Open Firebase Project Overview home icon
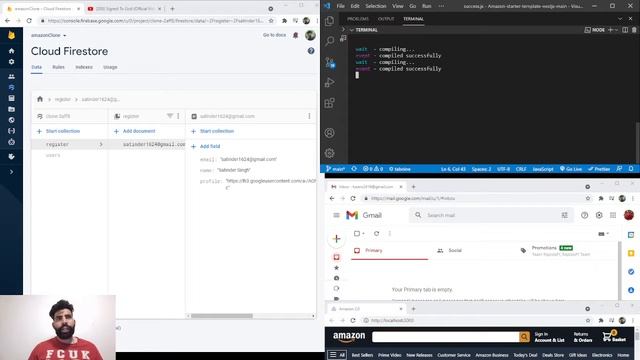Viewport: 640px width, 360px height. pos(11,51)
